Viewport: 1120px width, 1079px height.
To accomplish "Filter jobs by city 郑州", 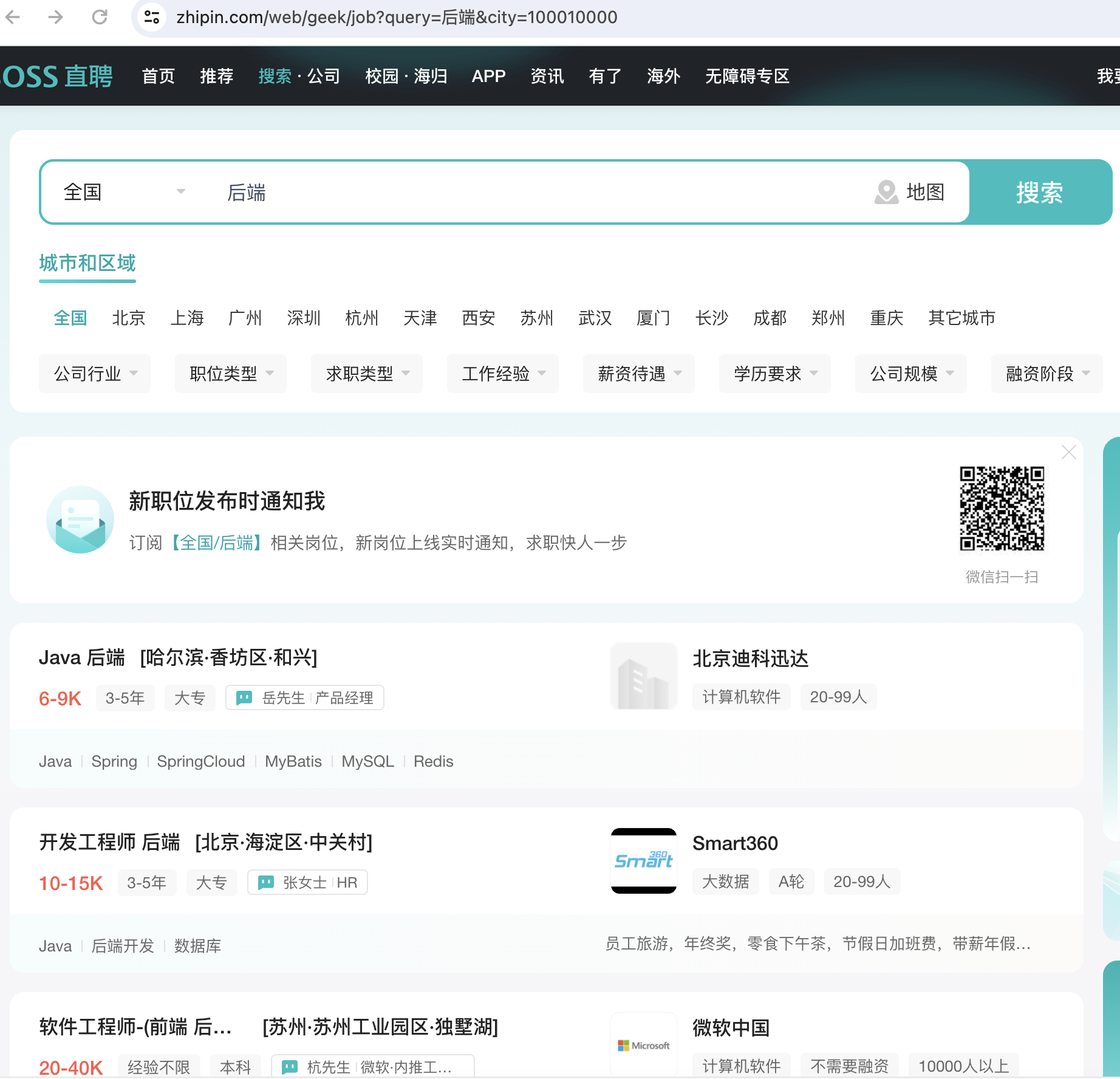I will (828, 318).
